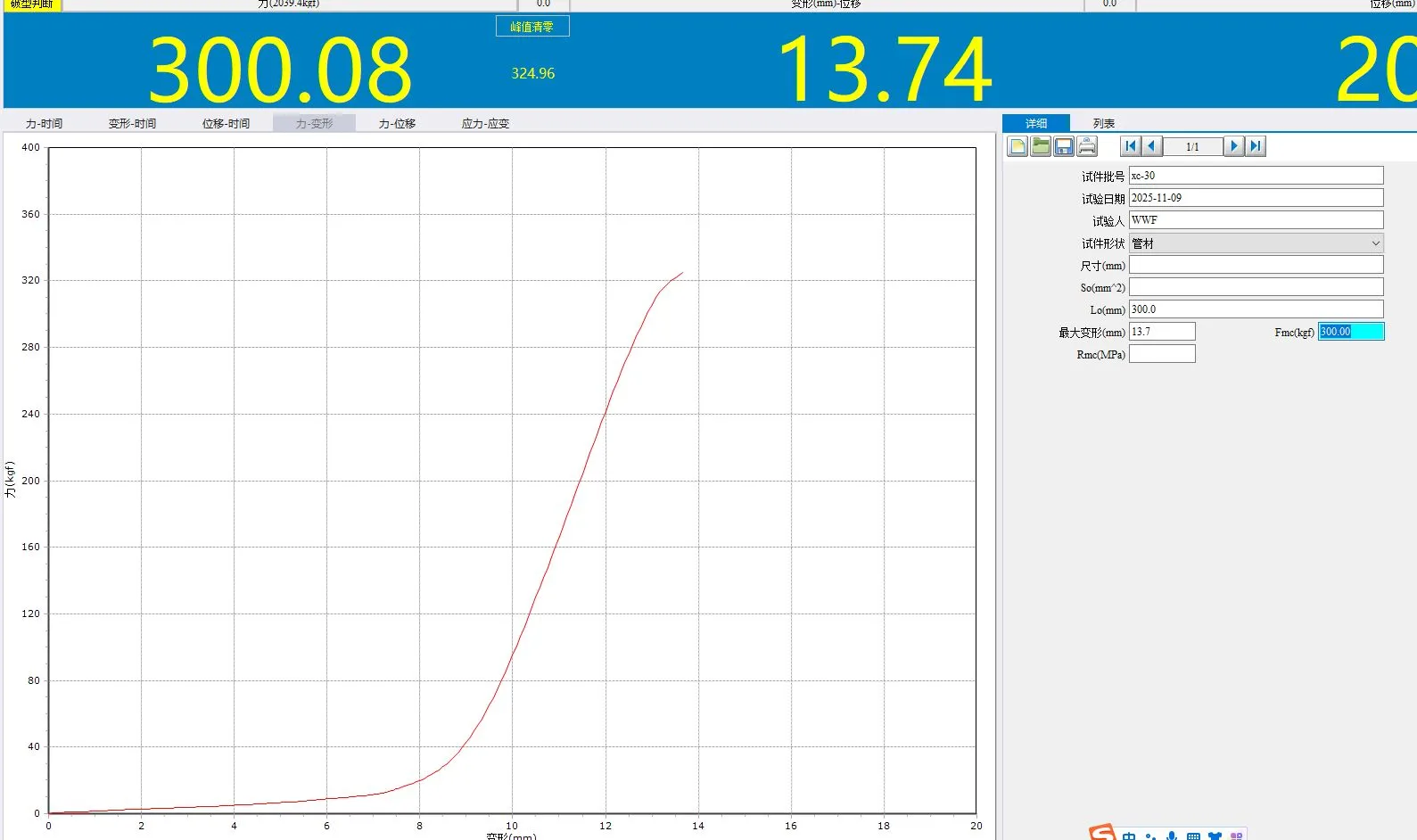The height and width of the screenshot is (840, 1417).
Task: Jump to the first record
Action: coord(1131,146)
